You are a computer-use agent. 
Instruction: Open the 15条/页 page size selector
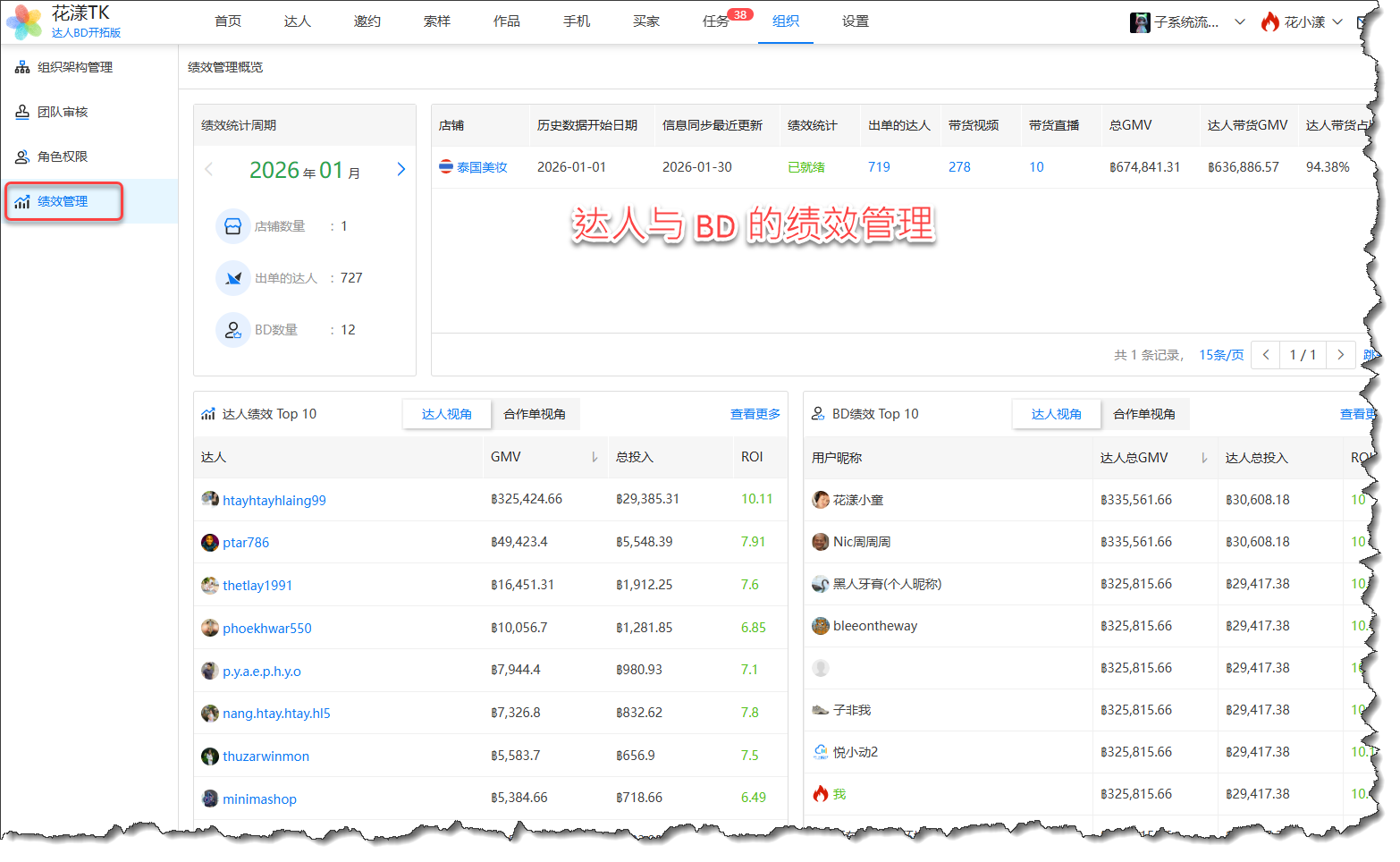[x=1220, y=355]
